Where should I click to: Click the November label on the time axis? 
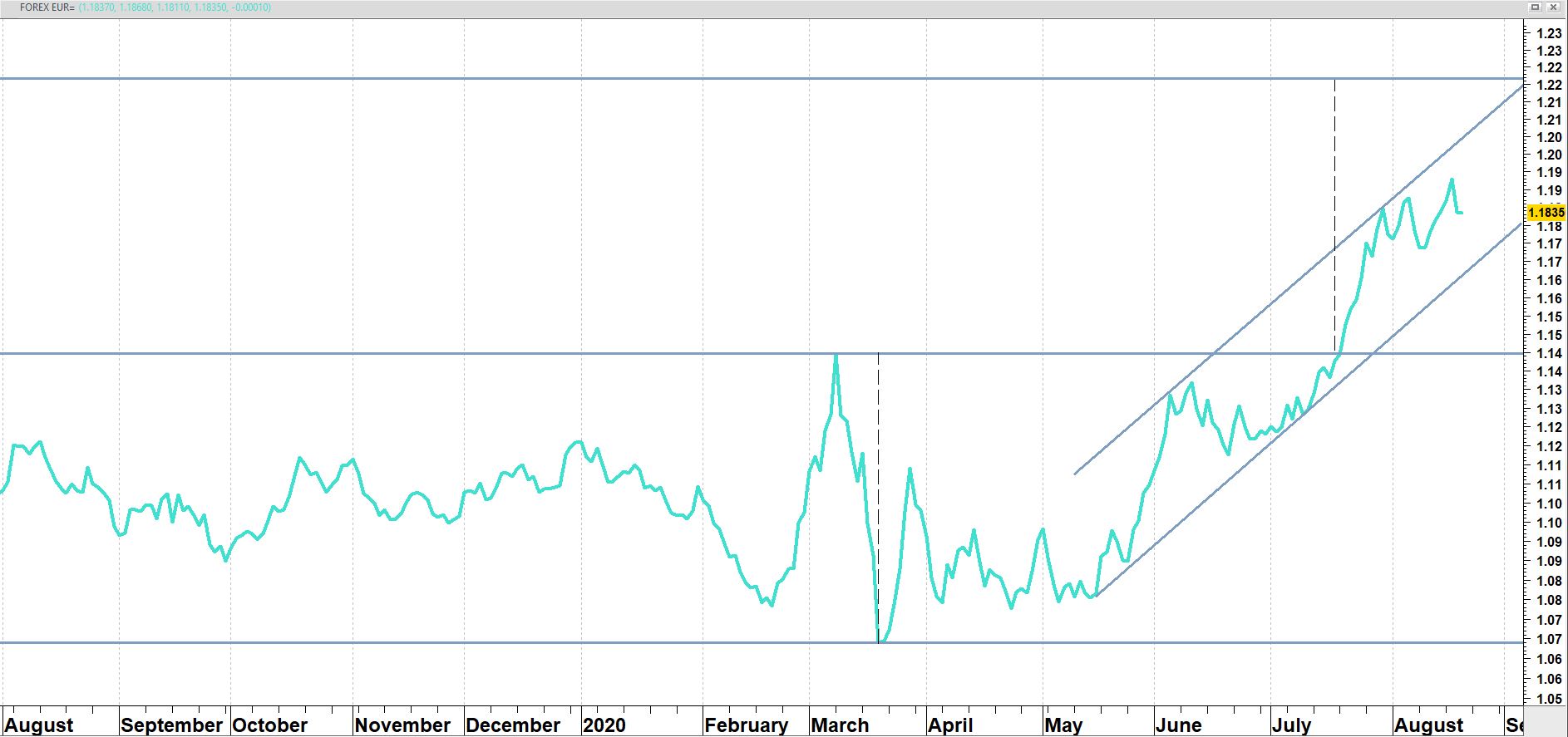tap(402, 725)
